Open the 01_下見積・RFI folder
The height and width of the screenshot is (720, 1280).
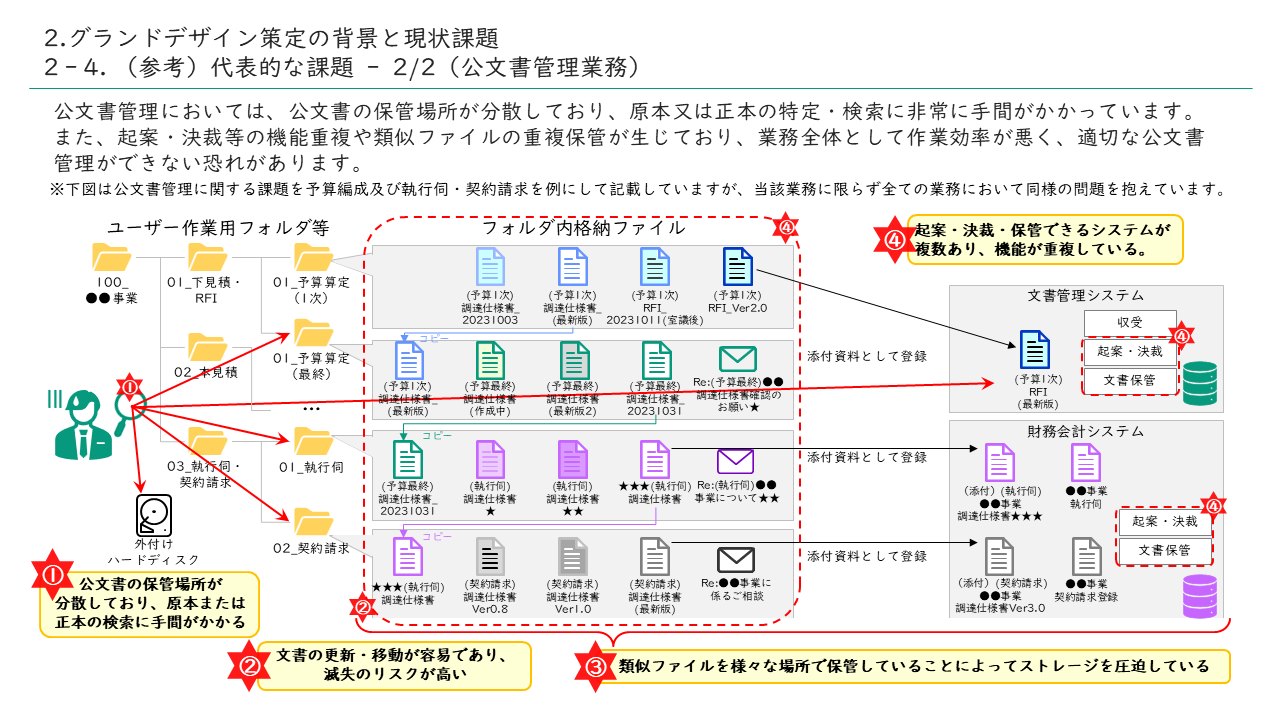pos(208,258)
